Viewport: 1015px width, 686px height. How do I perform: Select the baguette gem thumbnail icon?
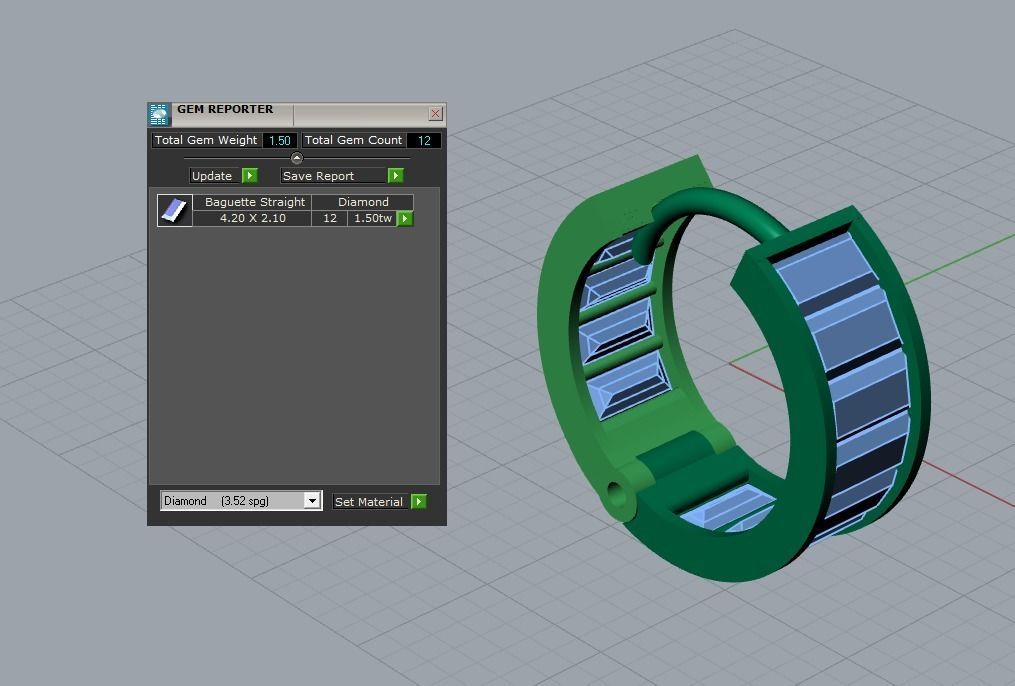tap(175, 210)
